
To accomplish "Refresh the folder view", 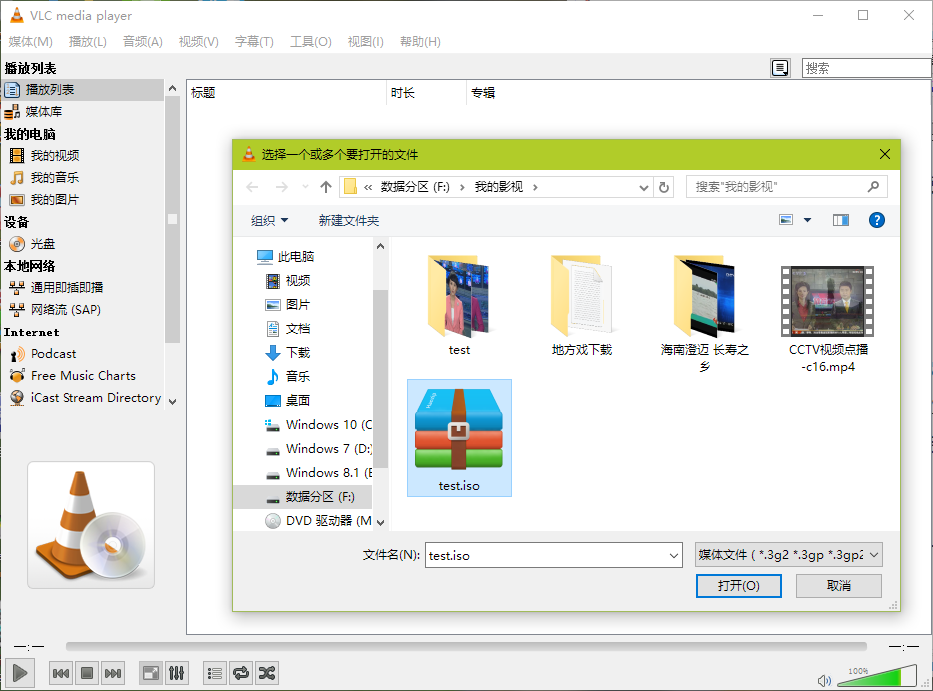I will point(663,187).
